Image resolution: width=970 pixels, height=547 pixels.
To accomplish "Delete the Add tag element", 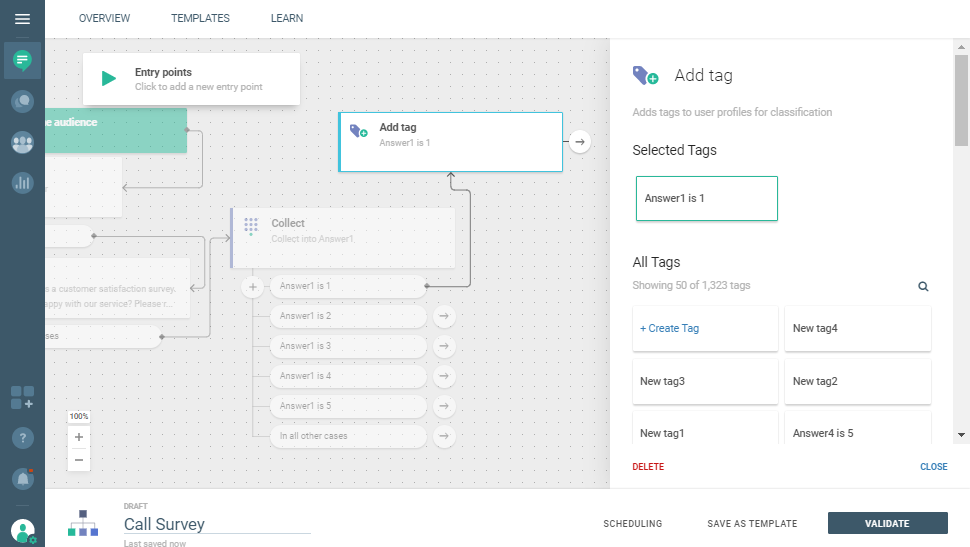I will pos(648,467).
